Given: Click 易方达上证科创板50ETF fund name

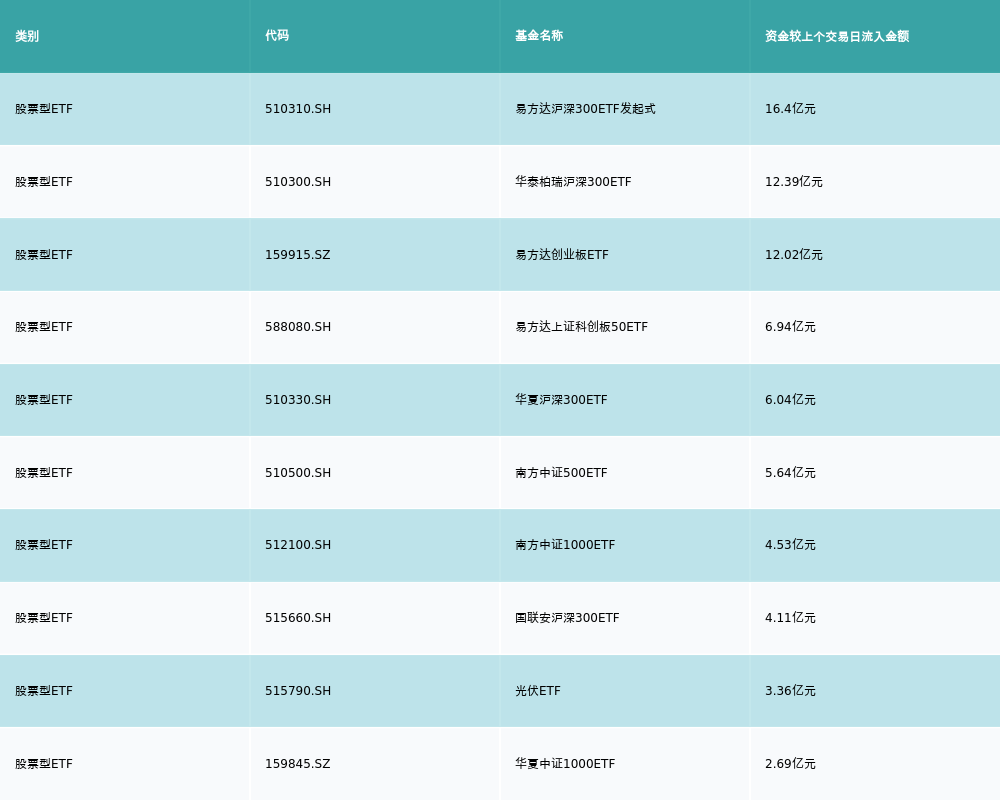Looking at the screenshot, I should click(581, 327).
